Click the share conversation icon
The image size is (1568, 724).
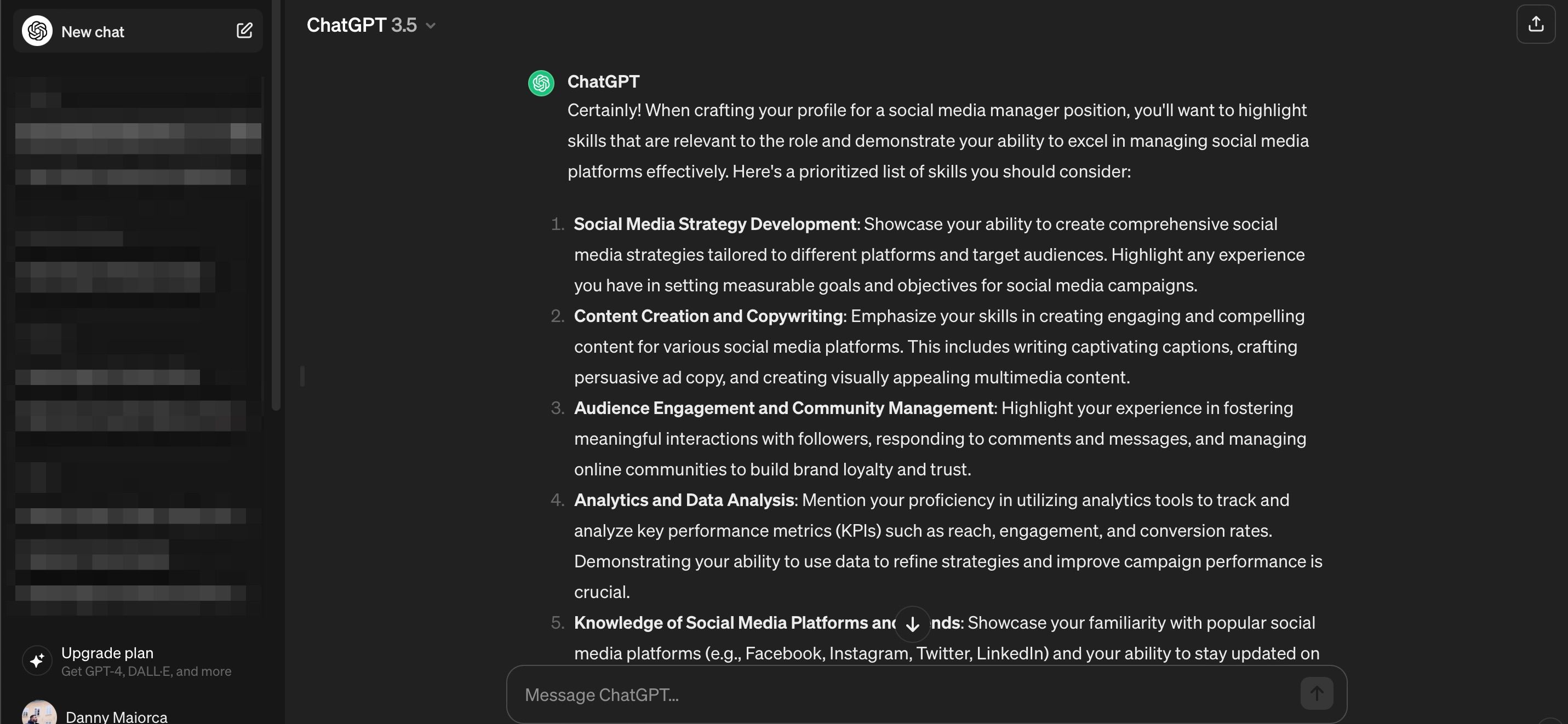(x=1536, y=24)
